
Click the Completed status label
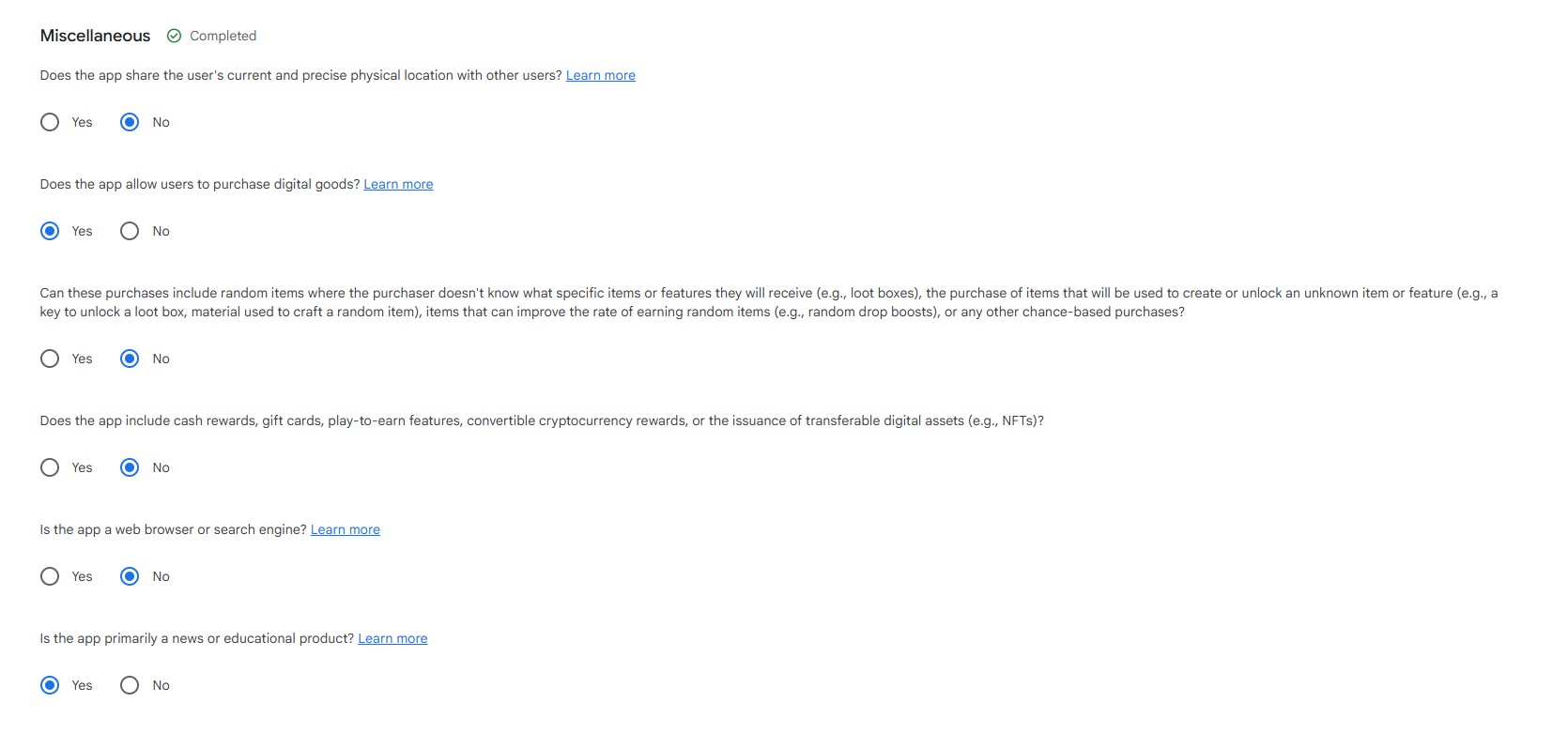(x=223, y=36)
